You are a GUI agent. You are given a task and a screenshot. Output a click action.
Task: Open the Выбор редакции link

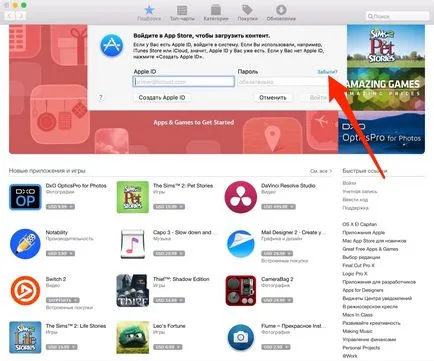click(361, 257)
